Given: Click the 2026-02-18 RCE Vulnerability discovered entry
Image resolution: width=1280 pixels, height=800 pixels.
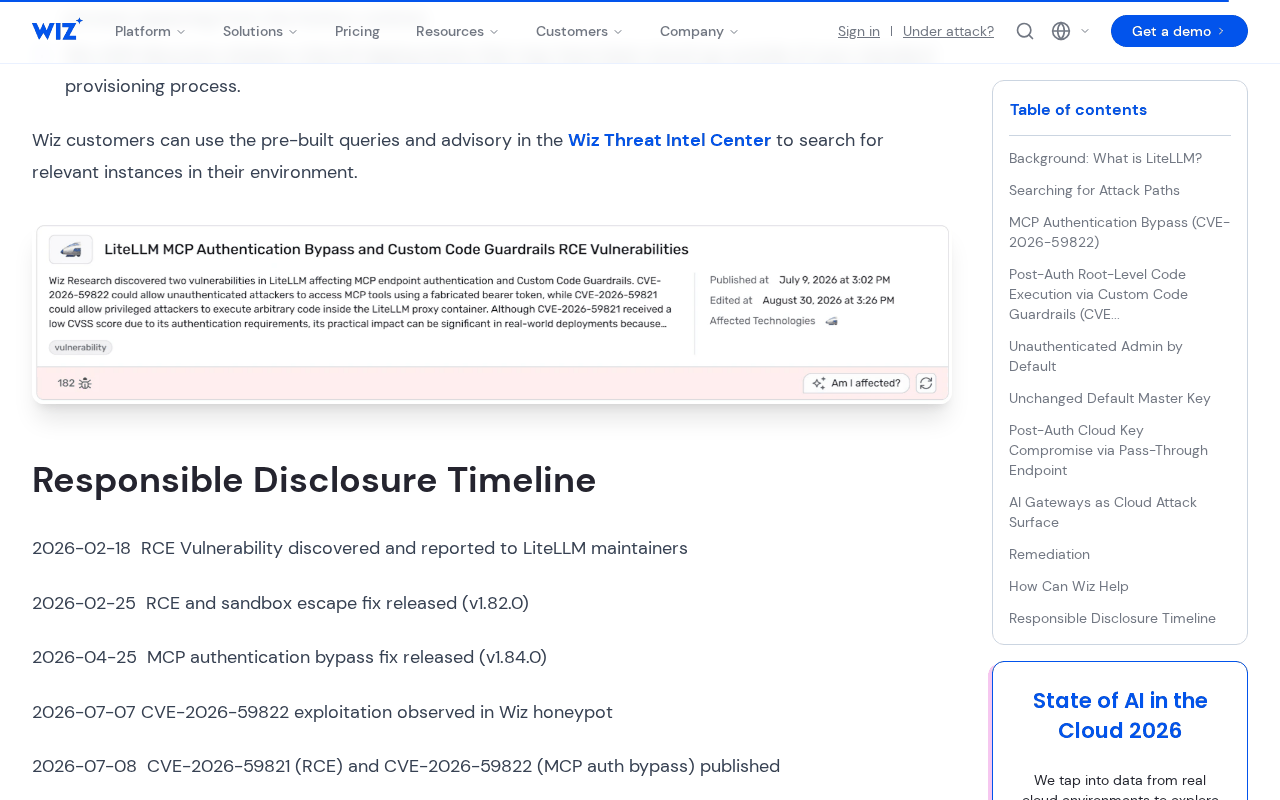Looking at the screenshot, I should point(360,548).
